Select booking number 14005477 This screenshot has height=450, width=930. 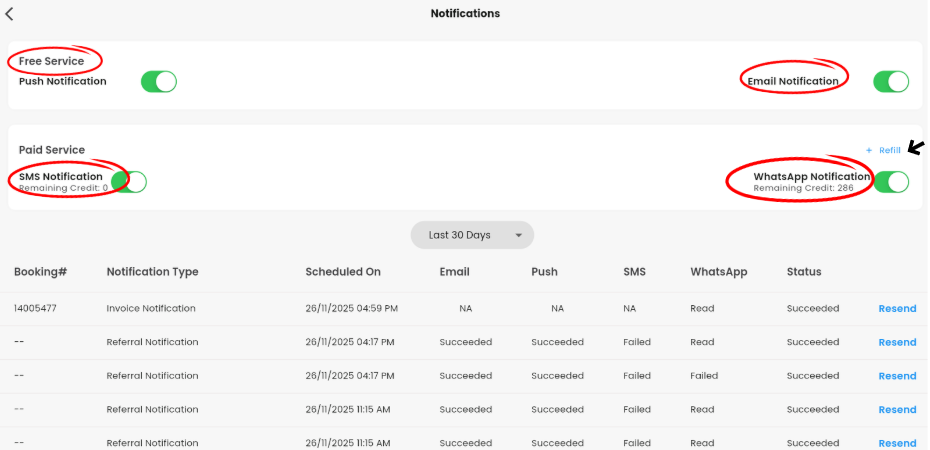35,309
